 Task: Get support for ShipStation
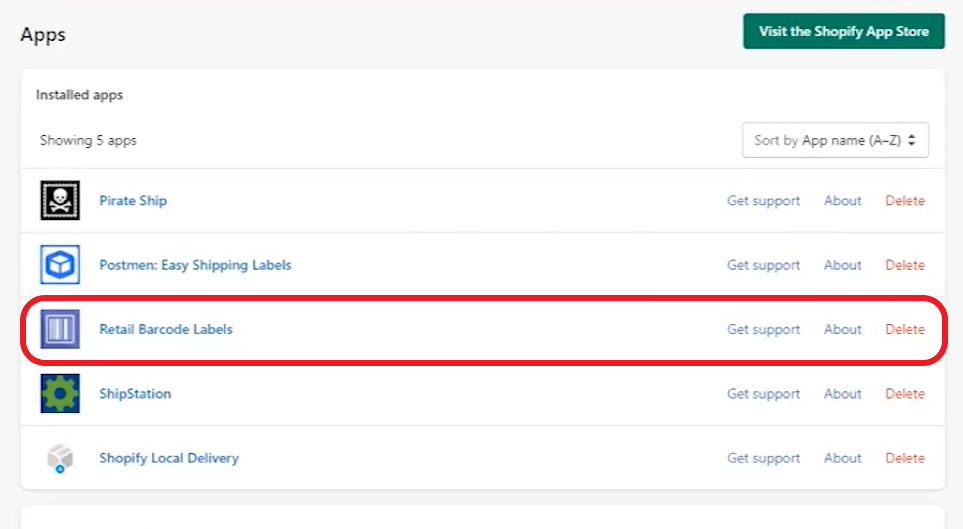pos(763,394)
